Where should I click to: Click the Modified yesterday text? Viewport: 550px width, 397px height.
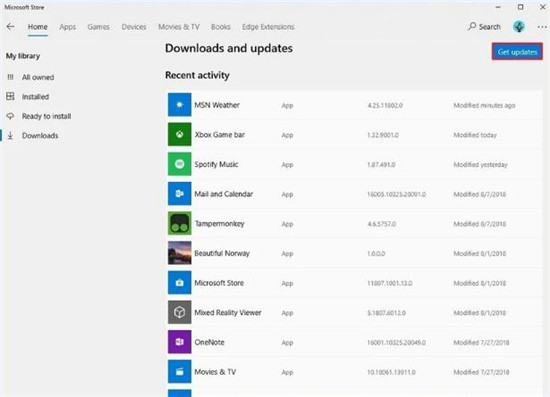(x=480, y=164)
